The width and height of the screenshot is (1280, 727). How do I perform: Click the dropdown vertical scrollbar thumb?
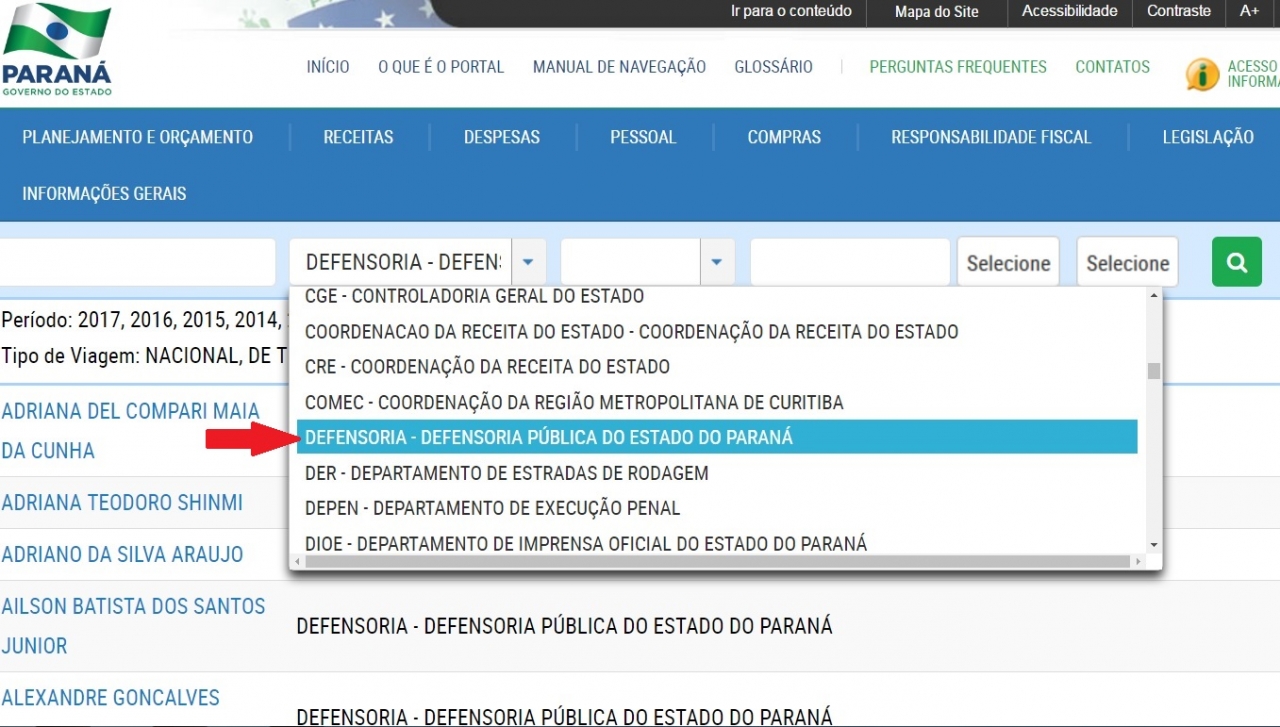[1154, 371]
